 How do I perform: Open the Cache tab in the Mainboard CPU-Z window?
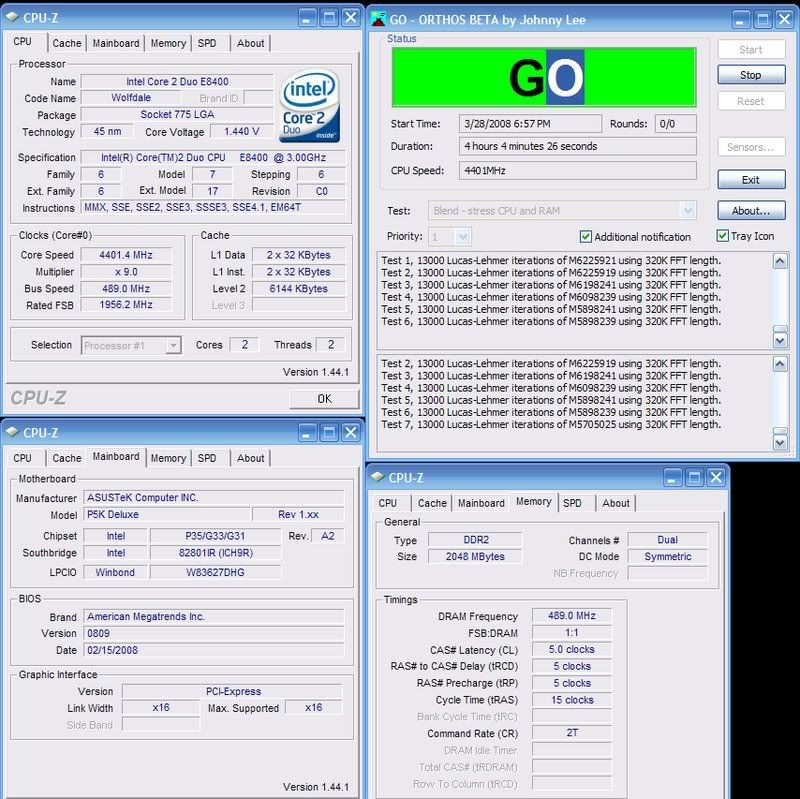point(67,458)
